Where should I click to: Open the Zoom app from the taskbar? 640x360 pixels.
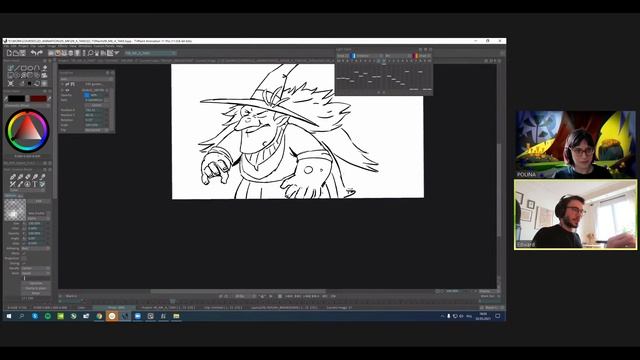[x=138, y=316]
